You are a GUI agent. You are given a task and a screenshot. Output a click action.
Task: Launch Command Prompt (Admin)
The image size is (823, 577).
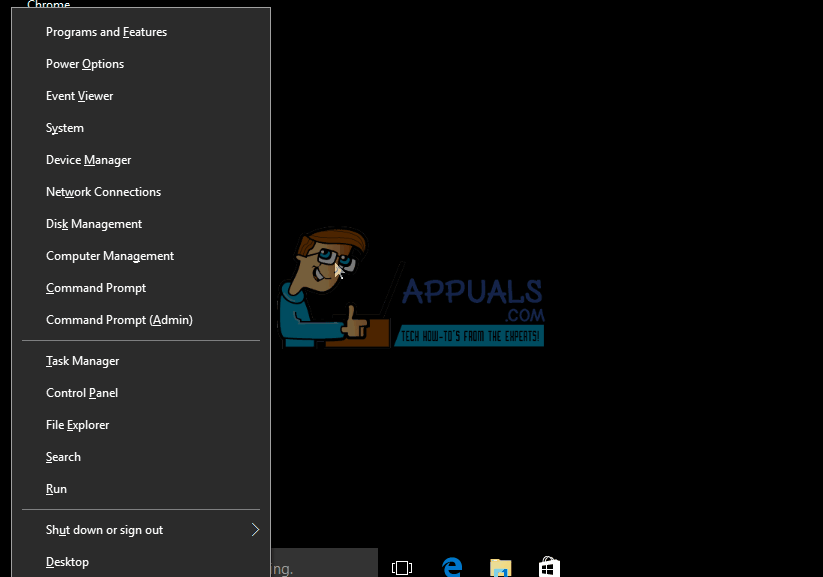click(119, 320)
